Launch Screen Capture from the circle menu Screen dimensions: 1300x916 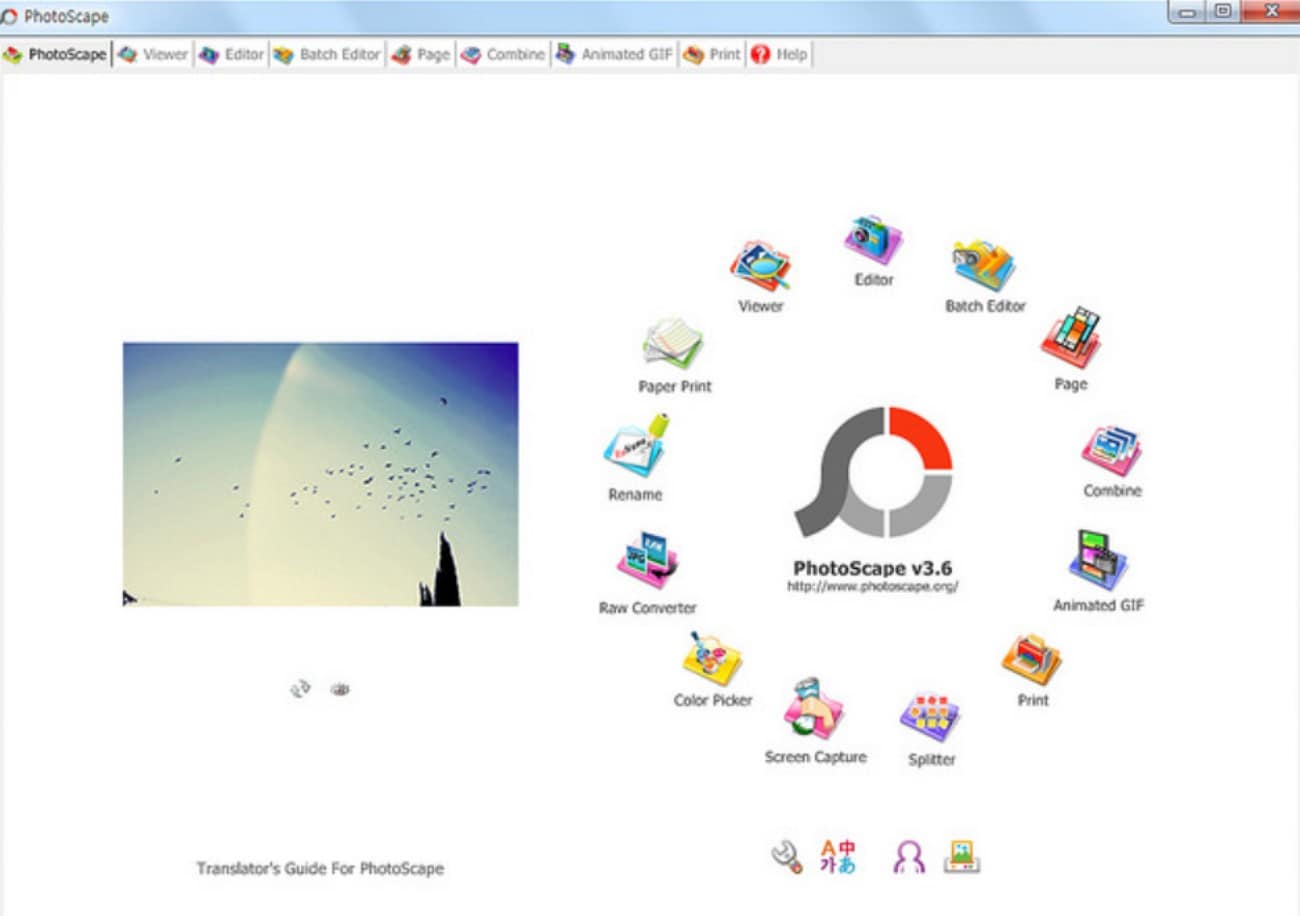click(x=813, y=710)
